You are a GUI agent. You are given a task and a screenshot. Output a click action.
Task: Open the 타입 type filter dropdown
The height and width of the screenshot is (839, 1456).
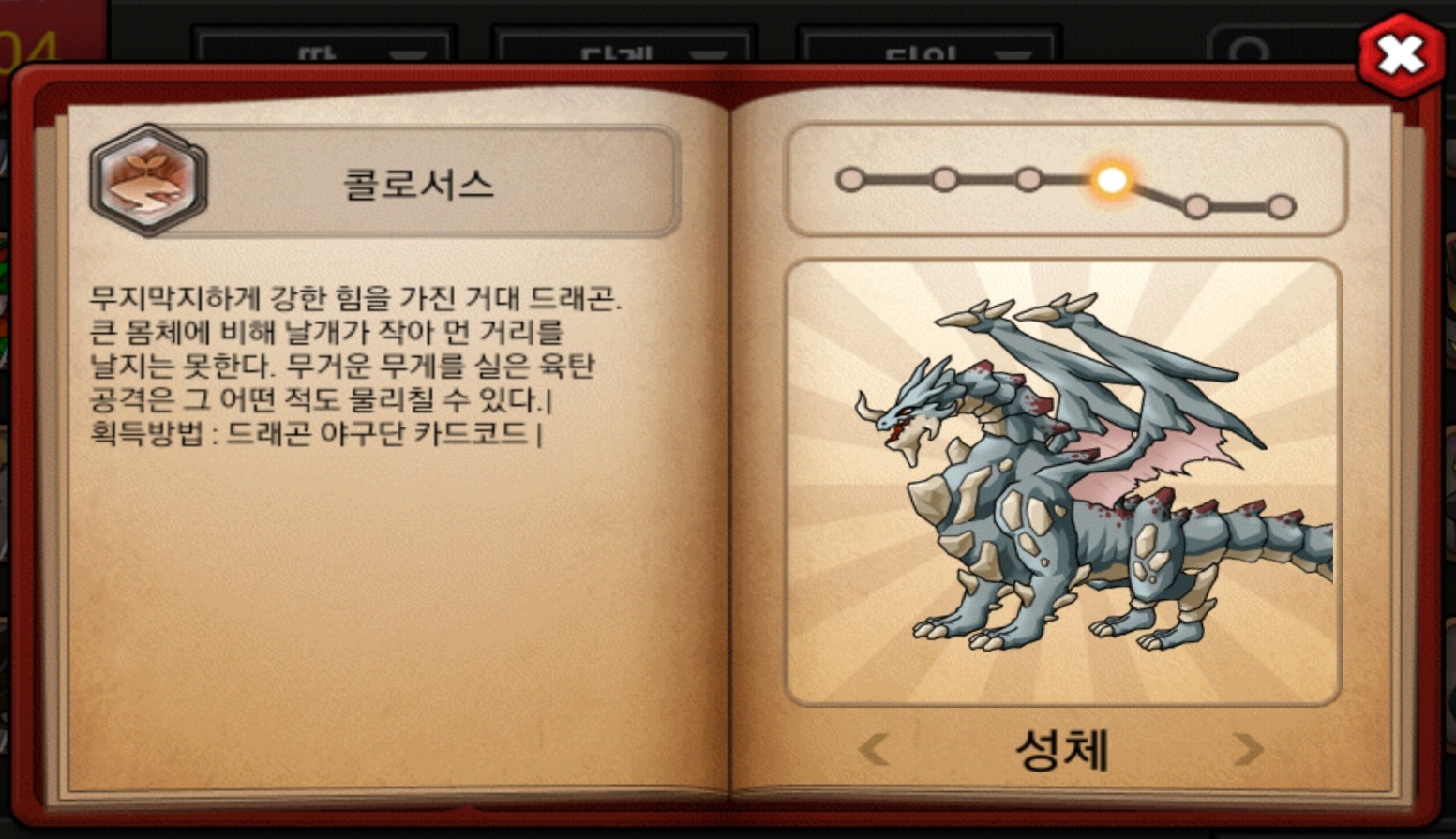928,47
